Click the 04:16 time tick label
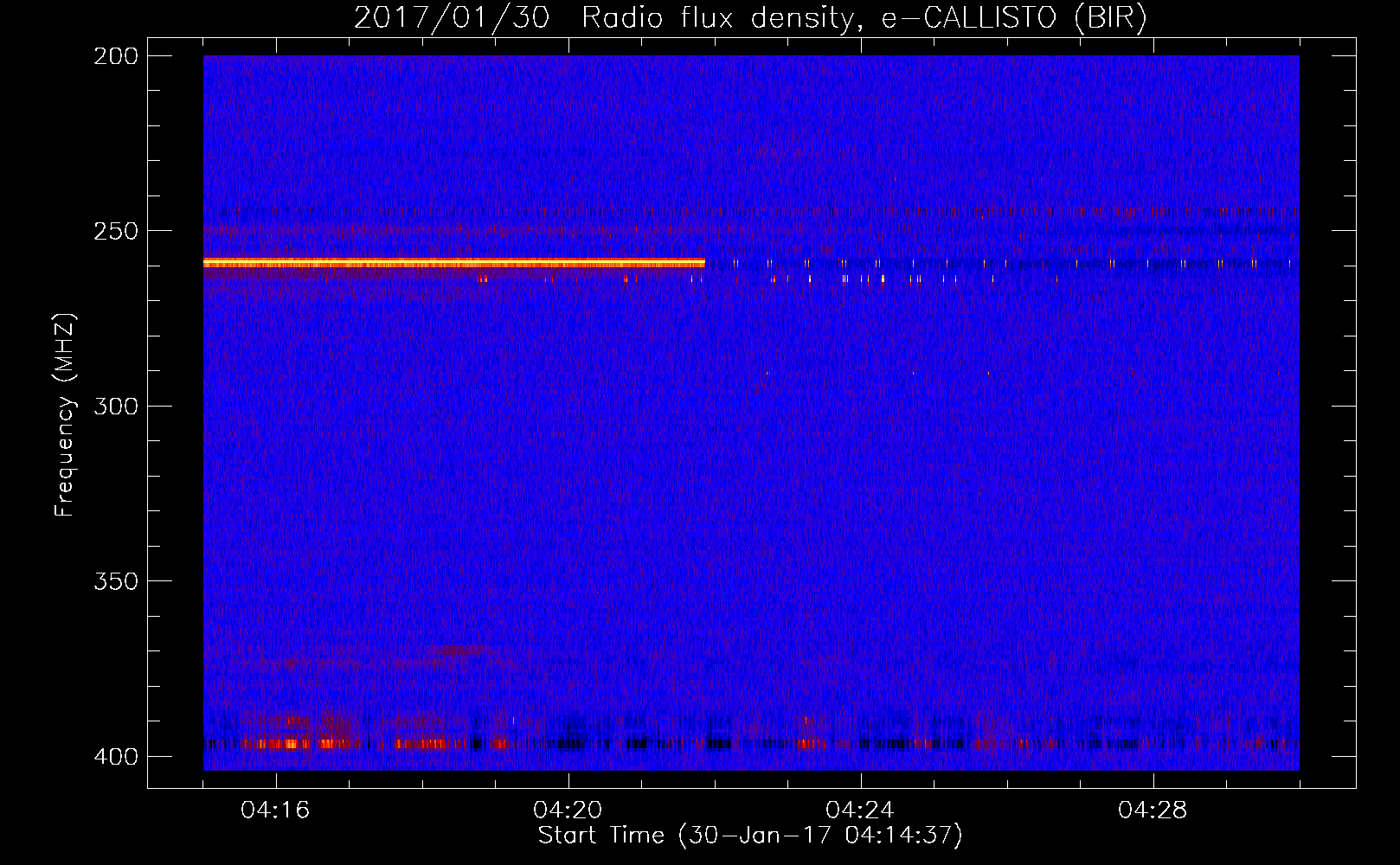The image size is (1400, 865). coord(275,811)
